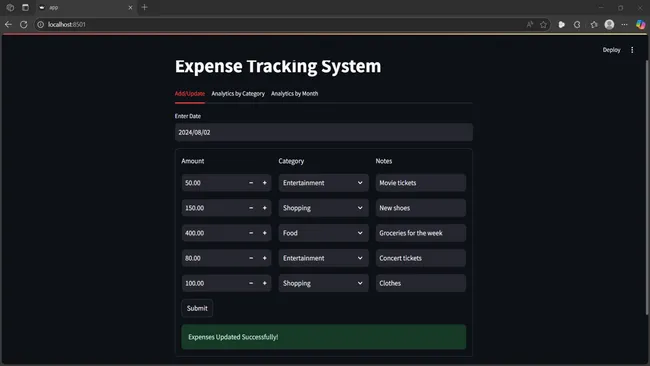Open category dropdown for New shoes row
Screen dimensions: 650x366
pos(323,208)
